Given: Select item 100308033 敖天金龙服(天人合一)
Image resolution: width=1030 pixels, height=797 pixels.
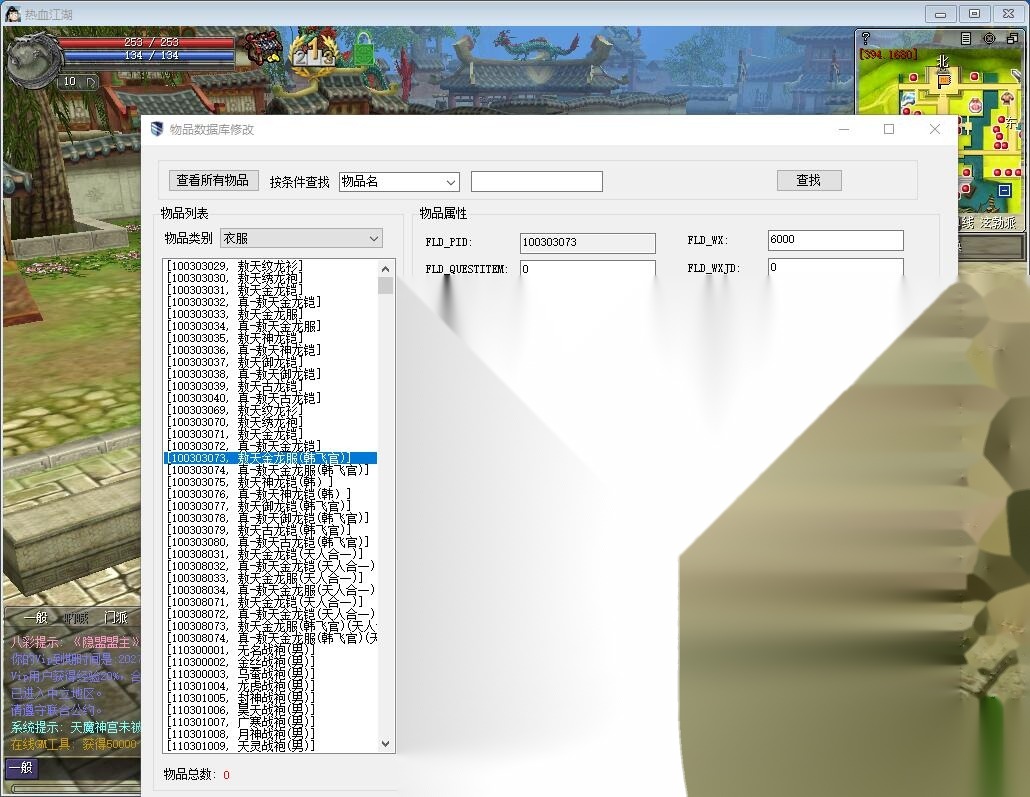Looking at the screenshot, I should point(271,578).
